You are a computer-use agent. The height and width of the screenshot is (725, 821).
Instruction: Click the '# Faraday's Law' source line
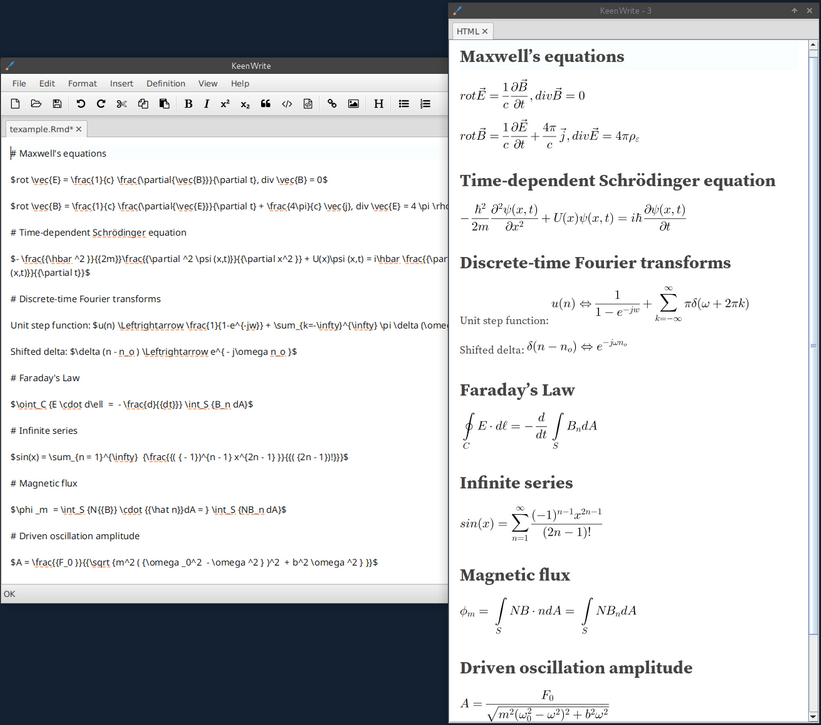click(x=45, y=378)
